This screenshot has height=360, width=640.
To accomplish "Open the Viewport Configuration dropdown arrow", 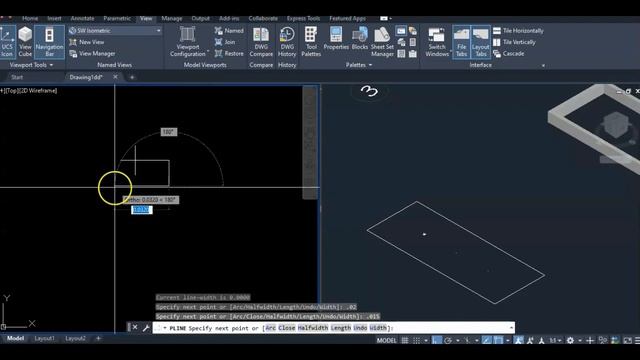I will pyautogui.click(x=208, y=51).
